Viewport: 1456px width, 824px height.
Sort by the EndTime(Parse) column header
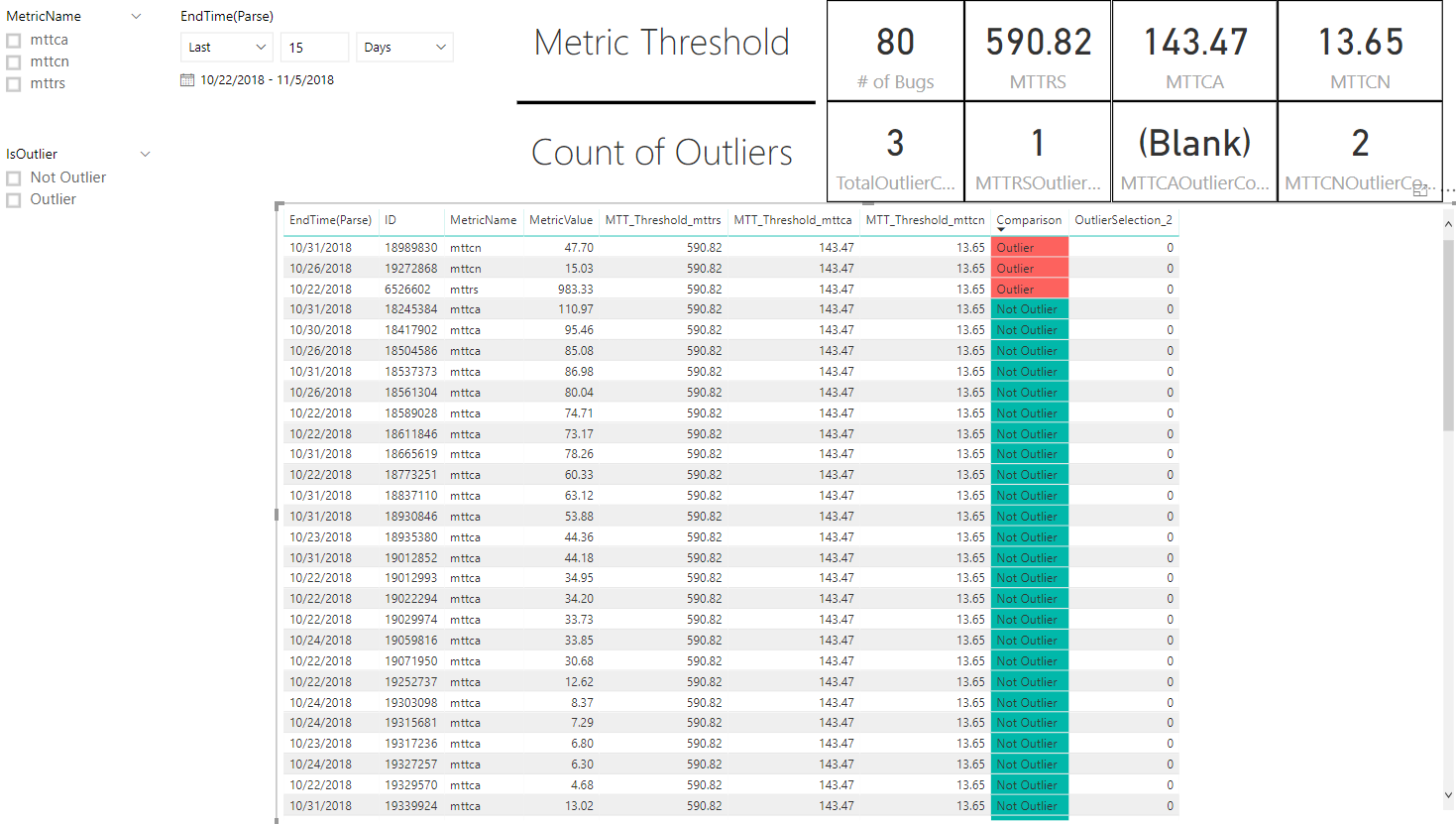pos(330,220)
